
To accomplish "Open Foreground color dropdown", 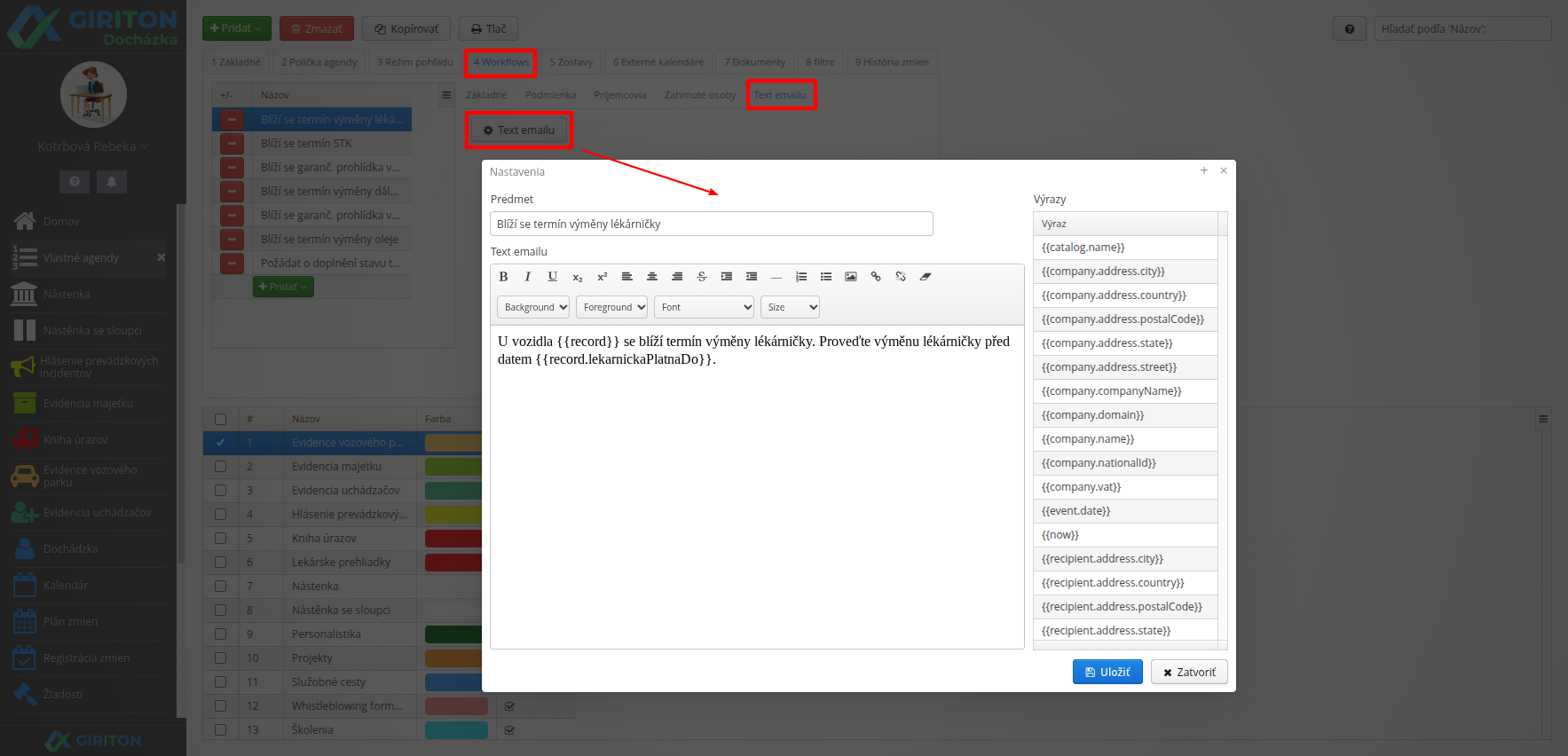I will pos(612,307).
